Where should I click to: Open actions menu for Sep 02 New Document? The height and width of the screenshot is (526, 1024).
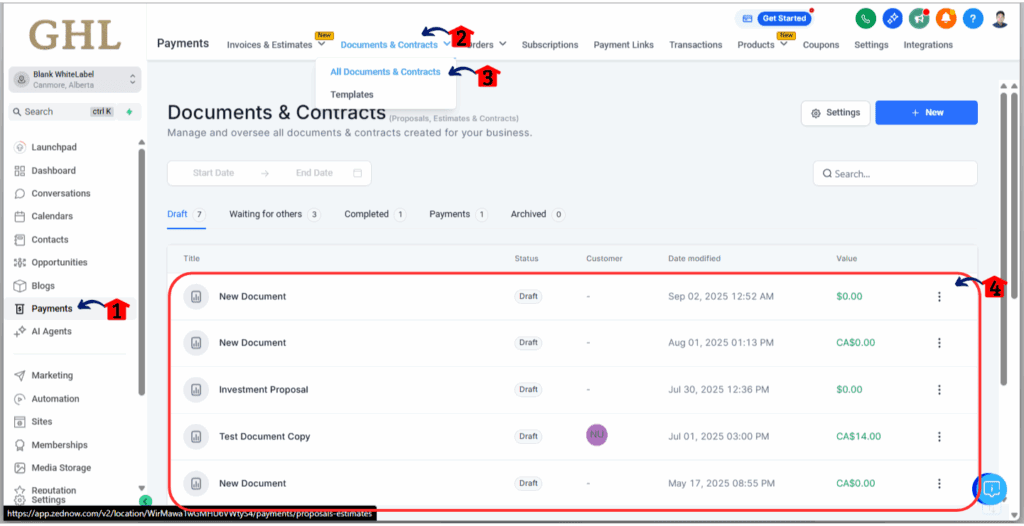[939, 297]
